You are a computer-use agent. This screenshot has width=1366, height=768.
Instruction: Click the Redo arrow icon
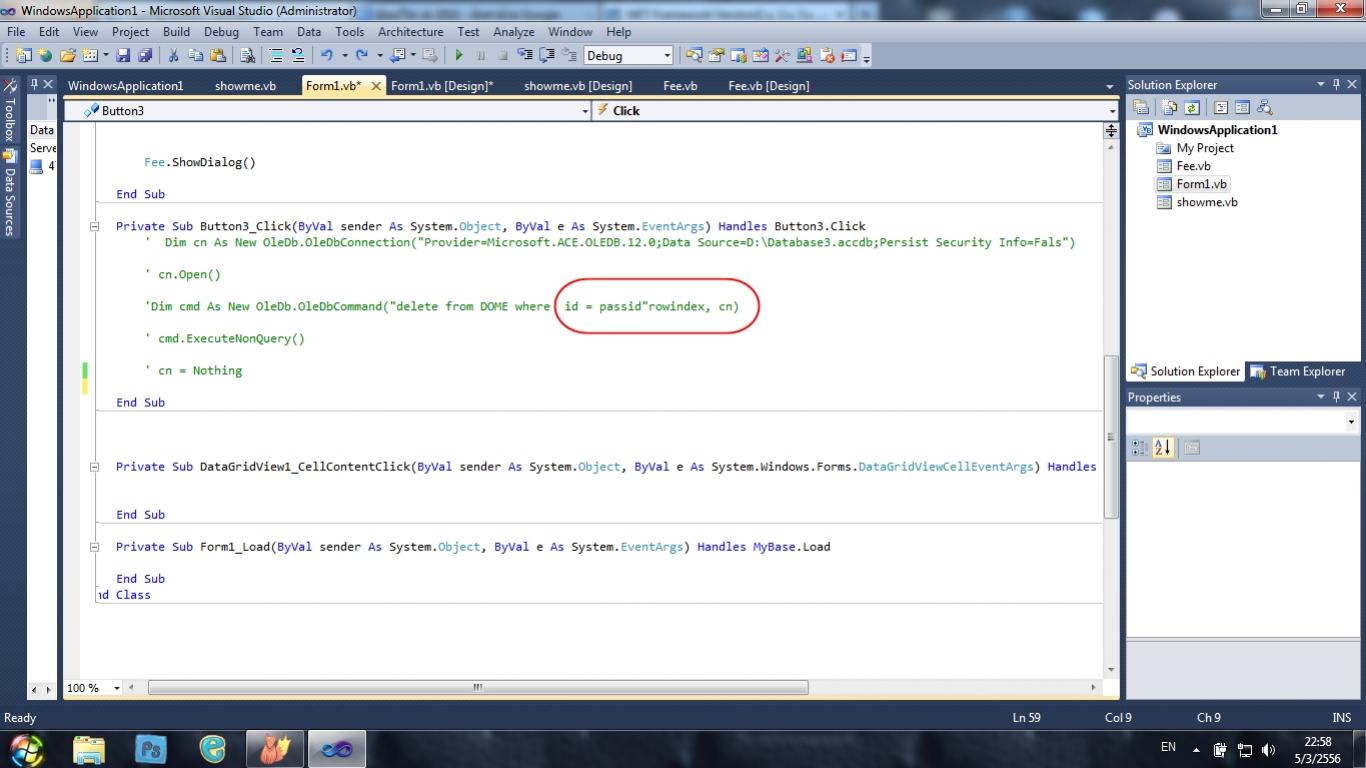pos(361,55)
